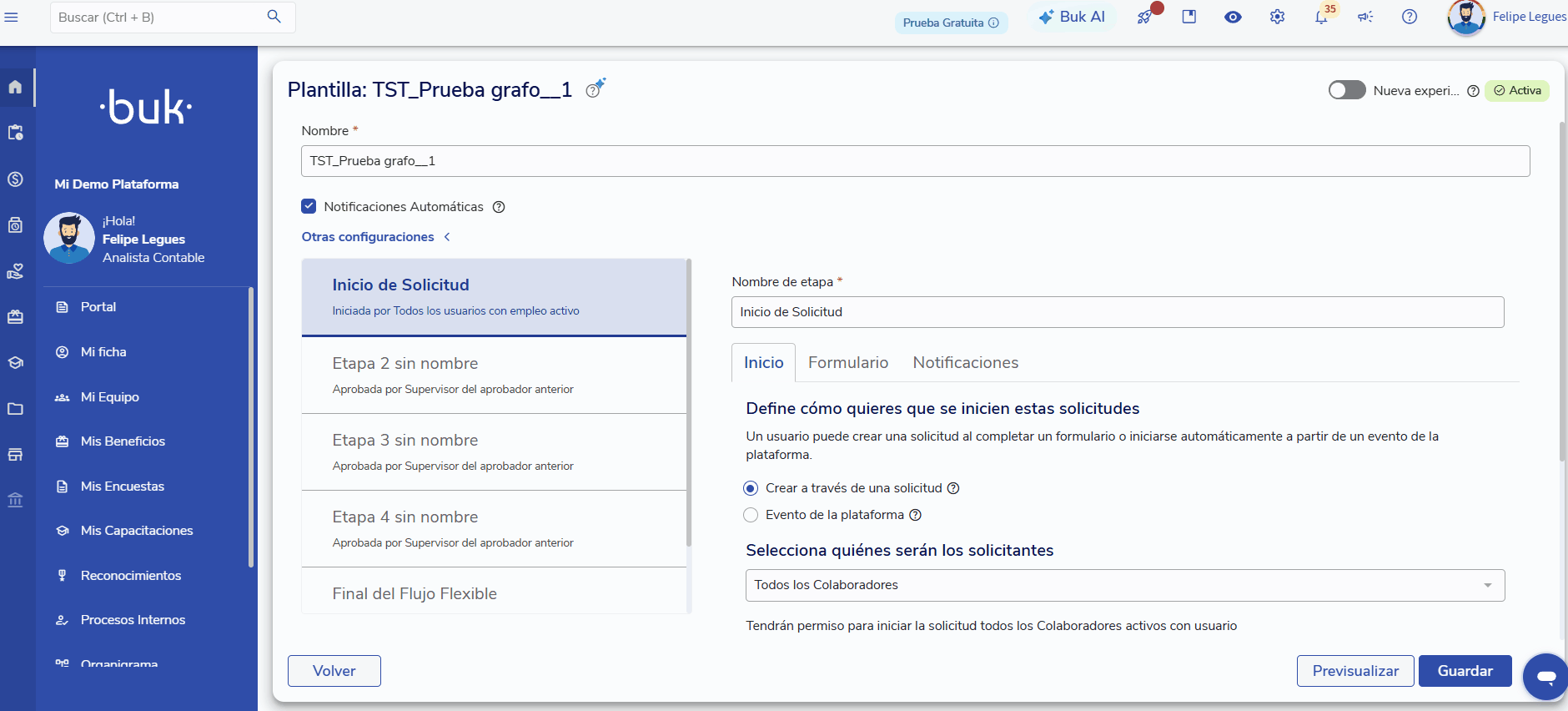
Task: Select Evento de la plataforma radio
Action: point(751,515)
